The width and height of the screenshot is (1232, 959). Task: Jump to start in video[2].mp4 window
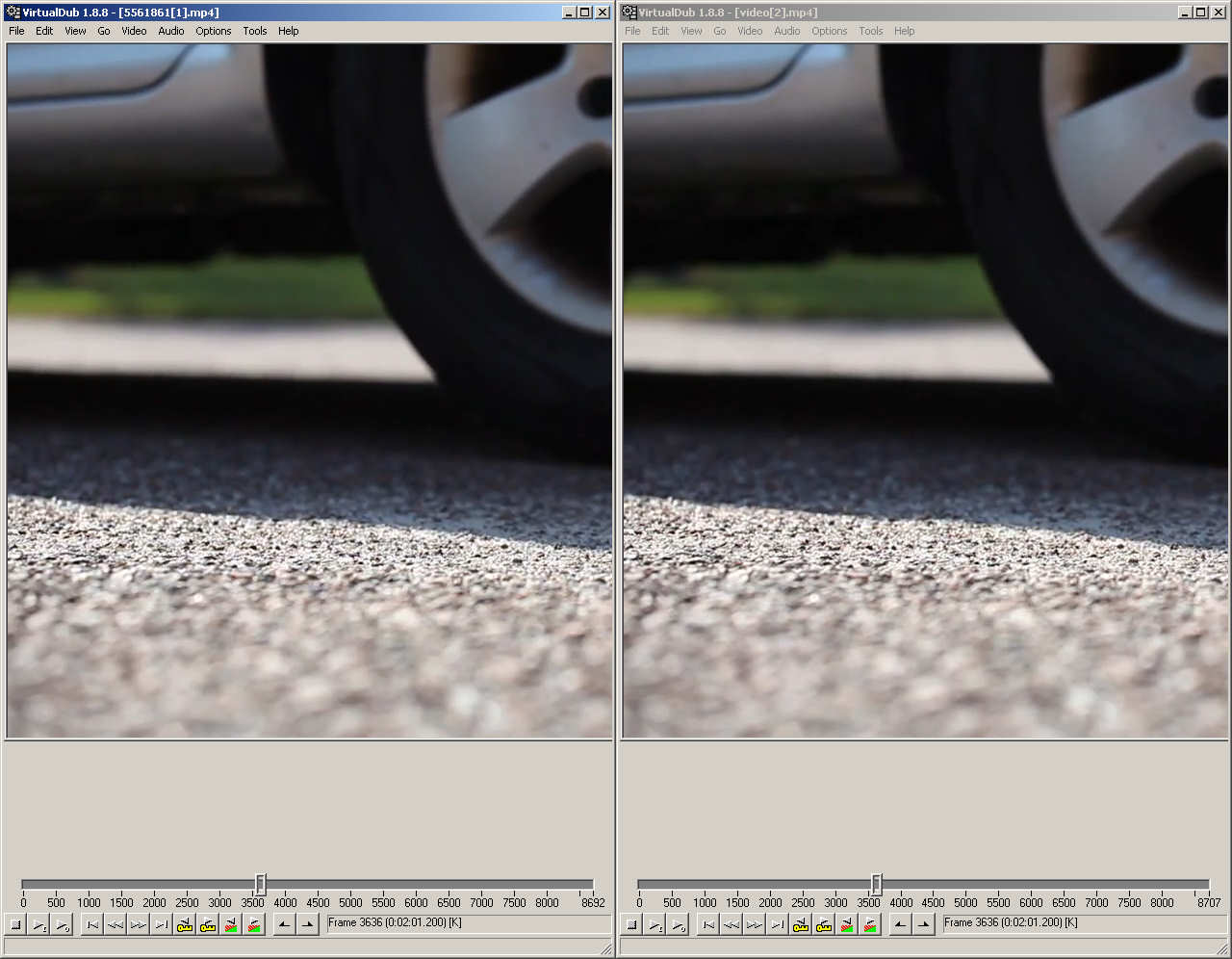(708, 925)
